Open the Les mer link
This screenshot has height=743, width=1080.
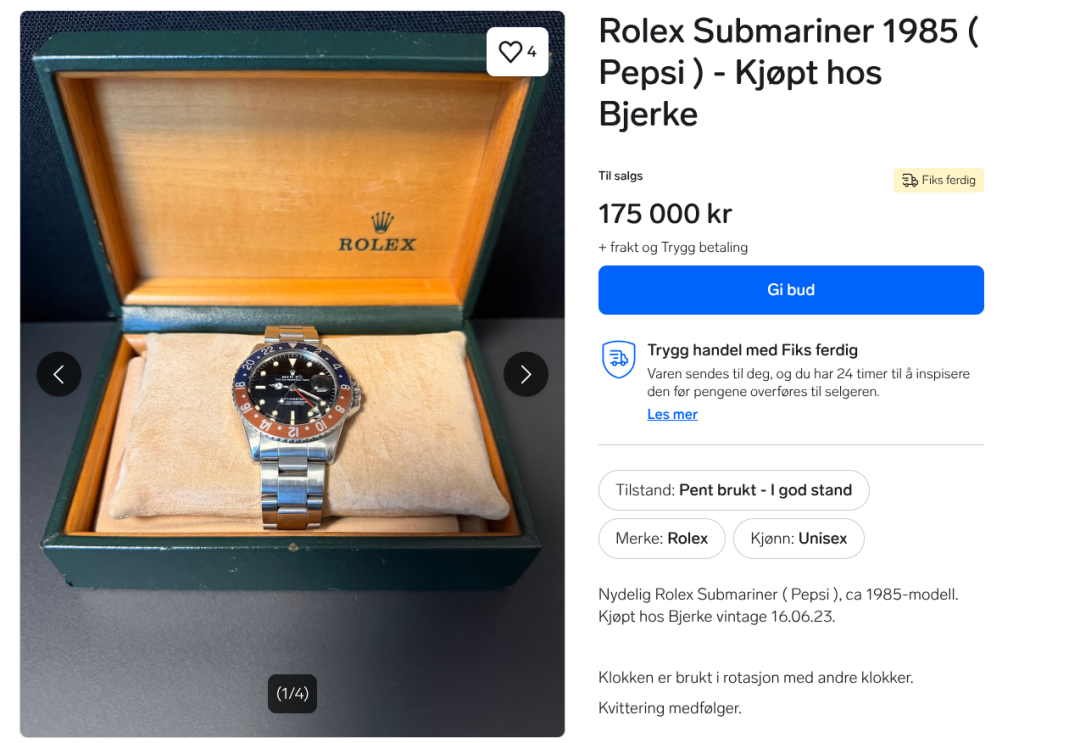pos(672,414)
